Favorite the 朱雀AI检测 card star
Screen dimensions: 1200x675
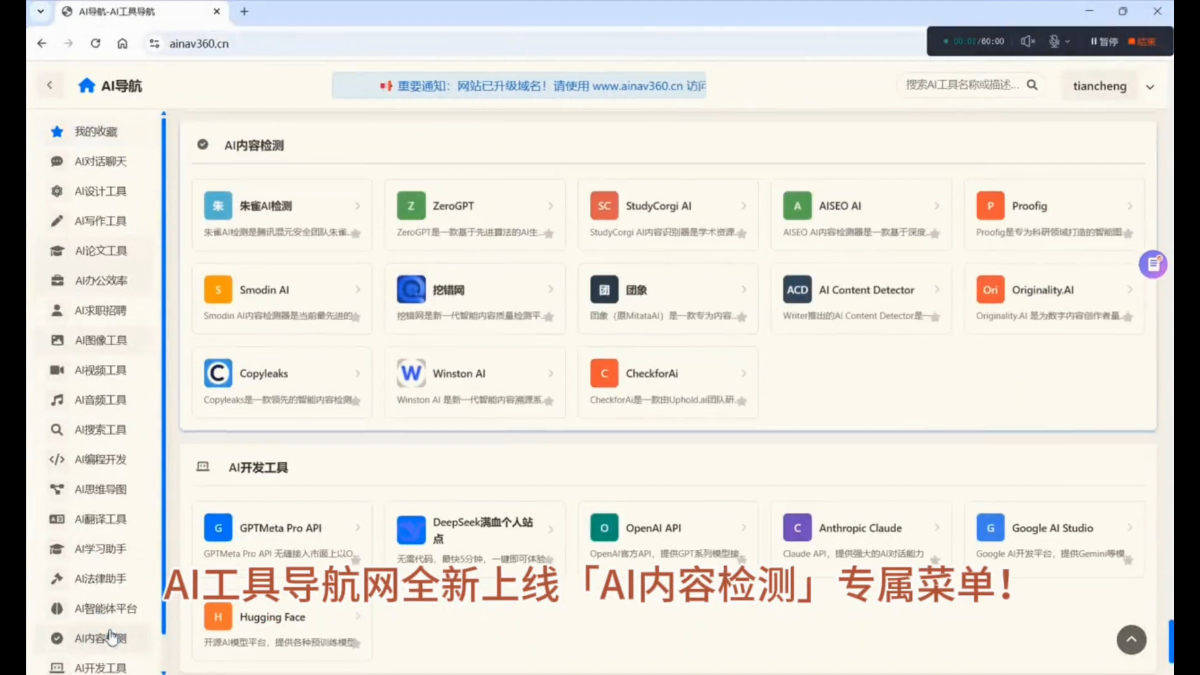[355, 232]
